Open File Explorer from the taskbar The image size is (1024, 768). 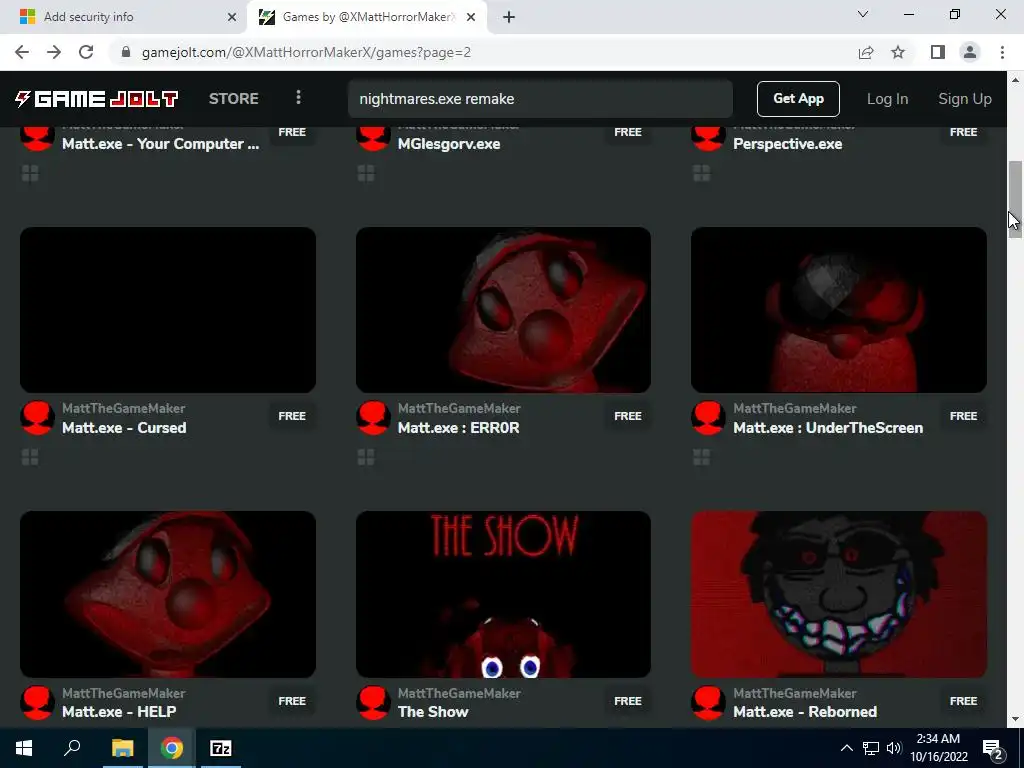coord(122,748)
